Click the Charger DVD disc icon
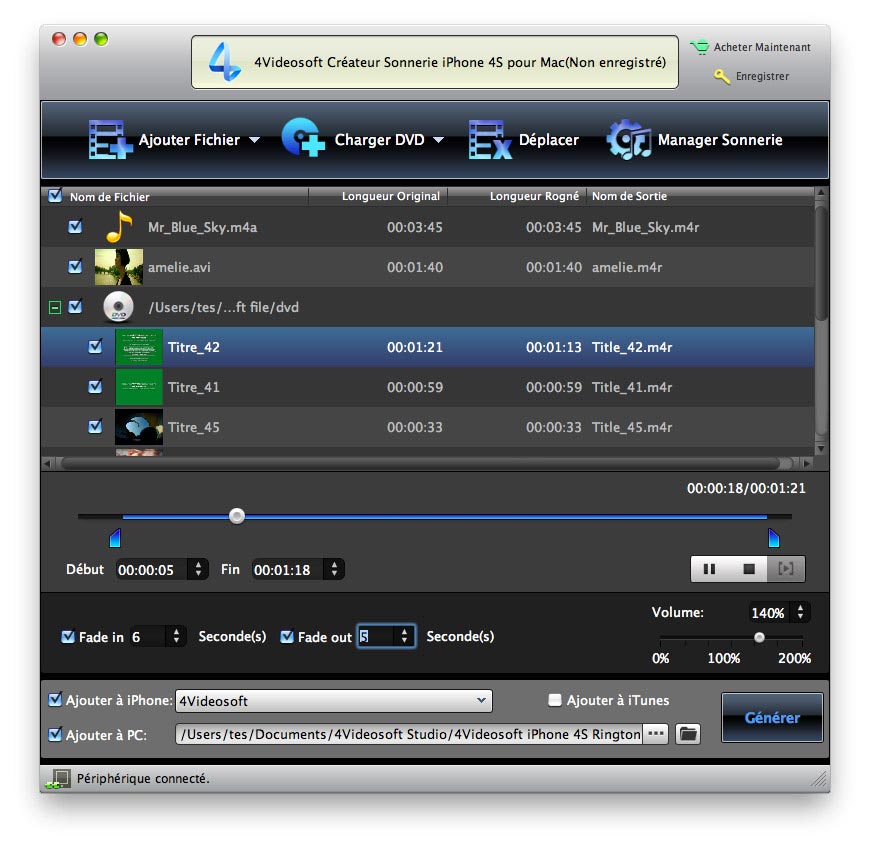The width and height of the screenshot is (870, 848). coord(303,140)
